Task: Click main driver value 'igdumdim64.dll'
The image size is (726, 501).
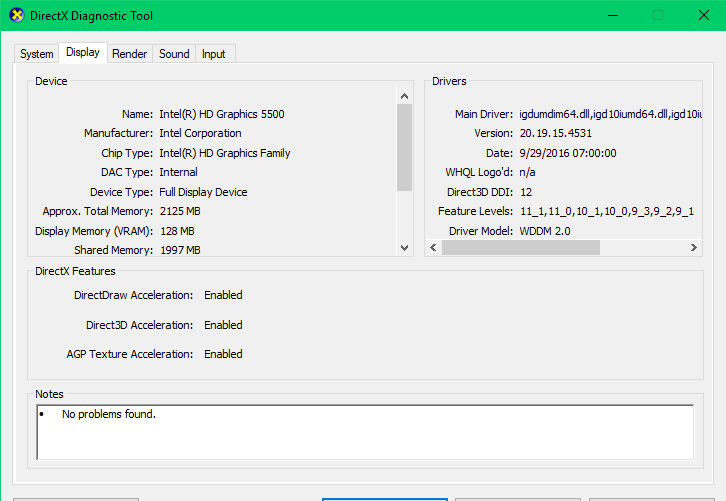Action: click(554, 114)
